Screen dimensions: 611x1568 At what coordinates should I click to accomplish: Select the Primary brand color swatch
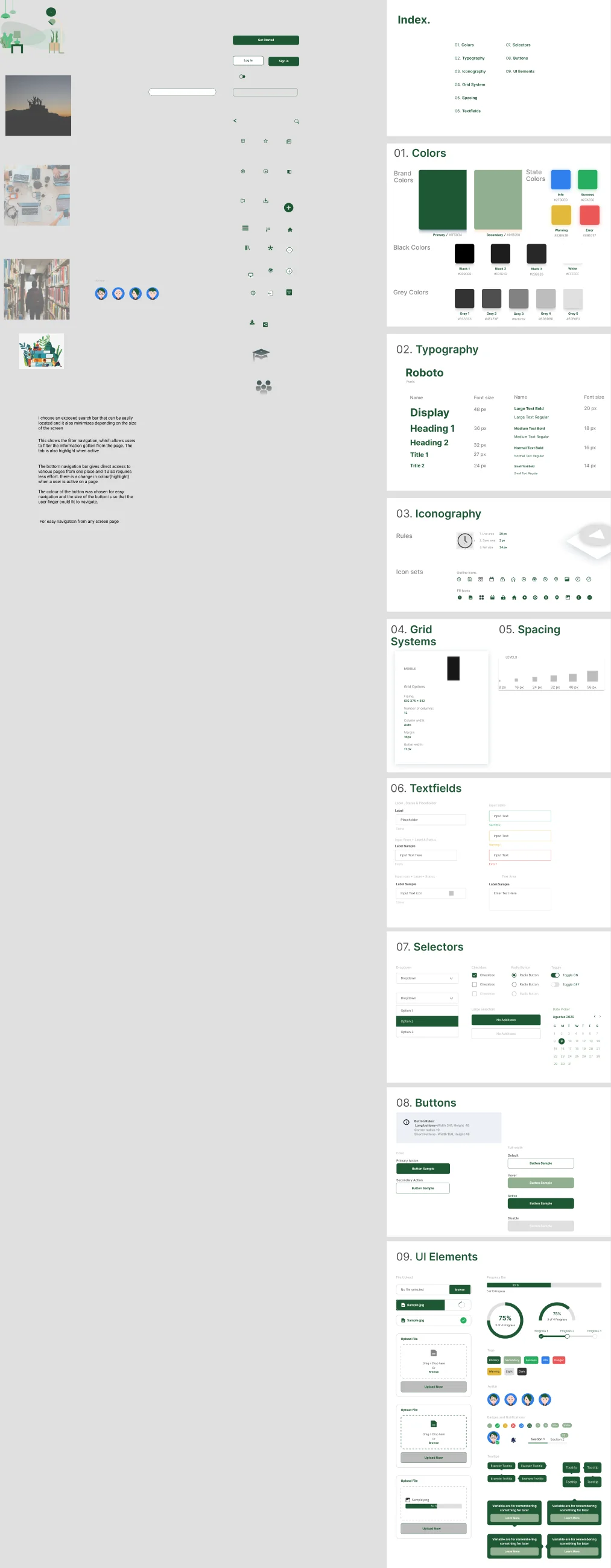[443, 200]
